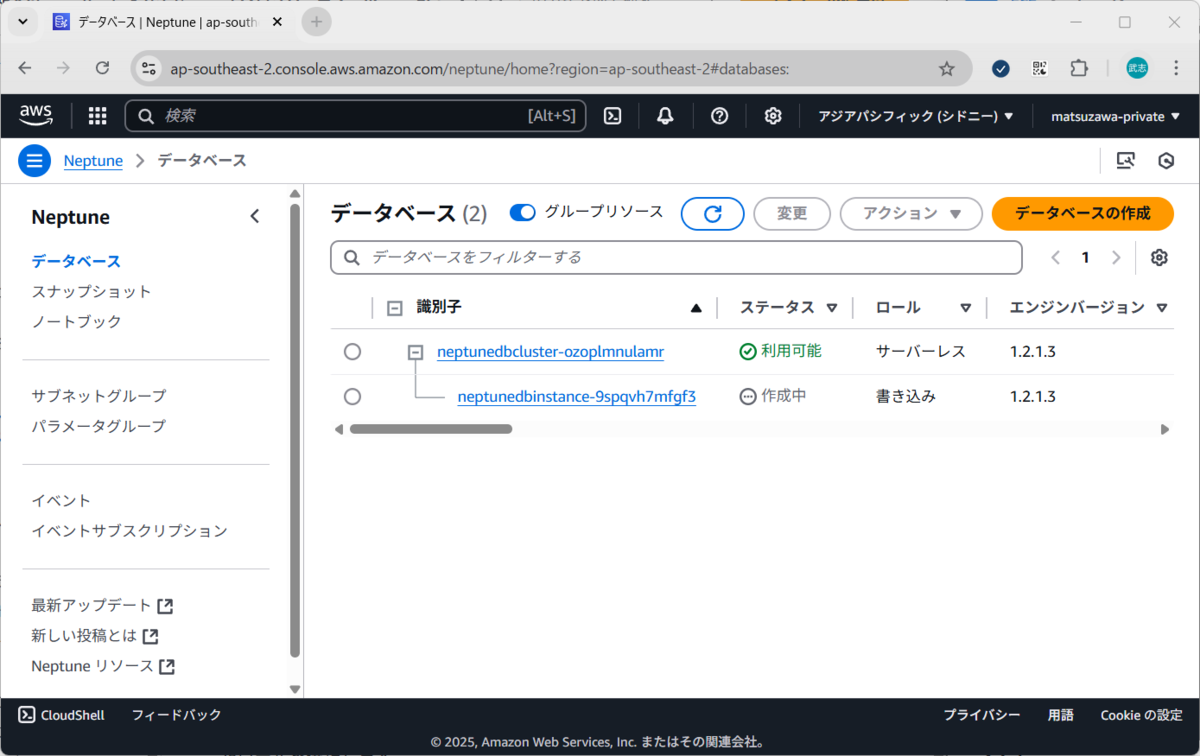Screen dimensions: 1200x756
Task: Open the tab search dropdown arrow
Action: 22,21
